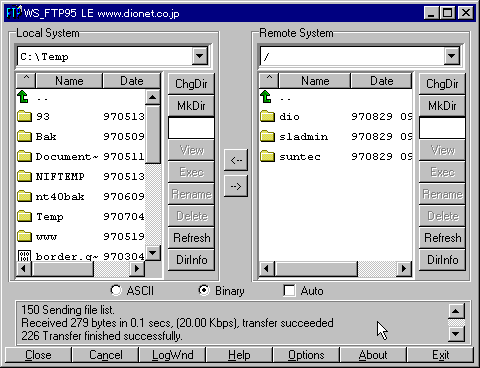Sort local list by Name column header
Viewport: 480px width, 368px height.
pos(69,81)
